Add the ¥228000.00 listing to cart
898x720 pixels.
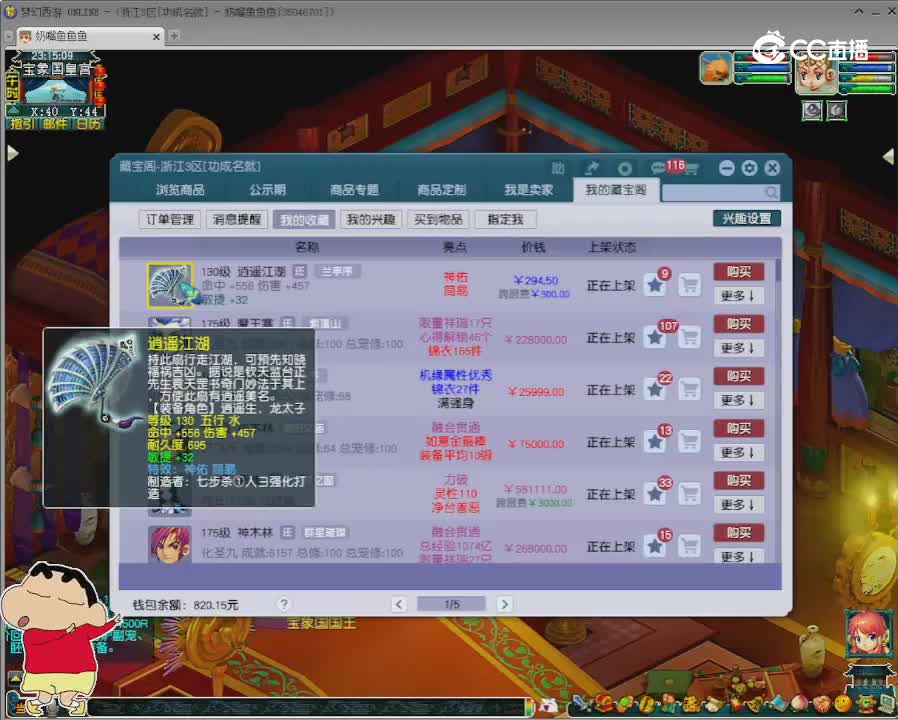pos(690,337)
